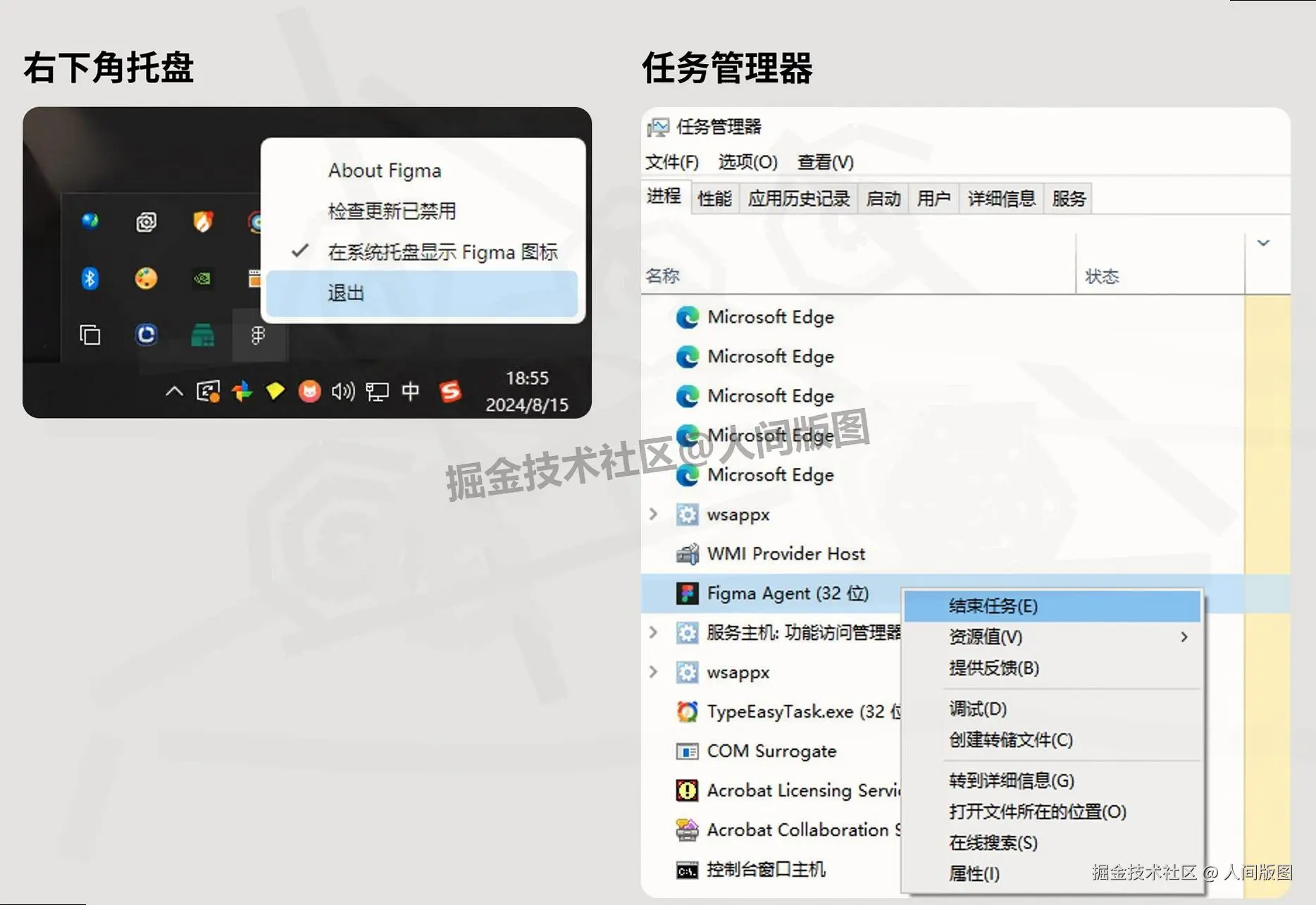The image size is (1316, 905).
Task: Select the COM Surrogate row
Action: [771, 751]
